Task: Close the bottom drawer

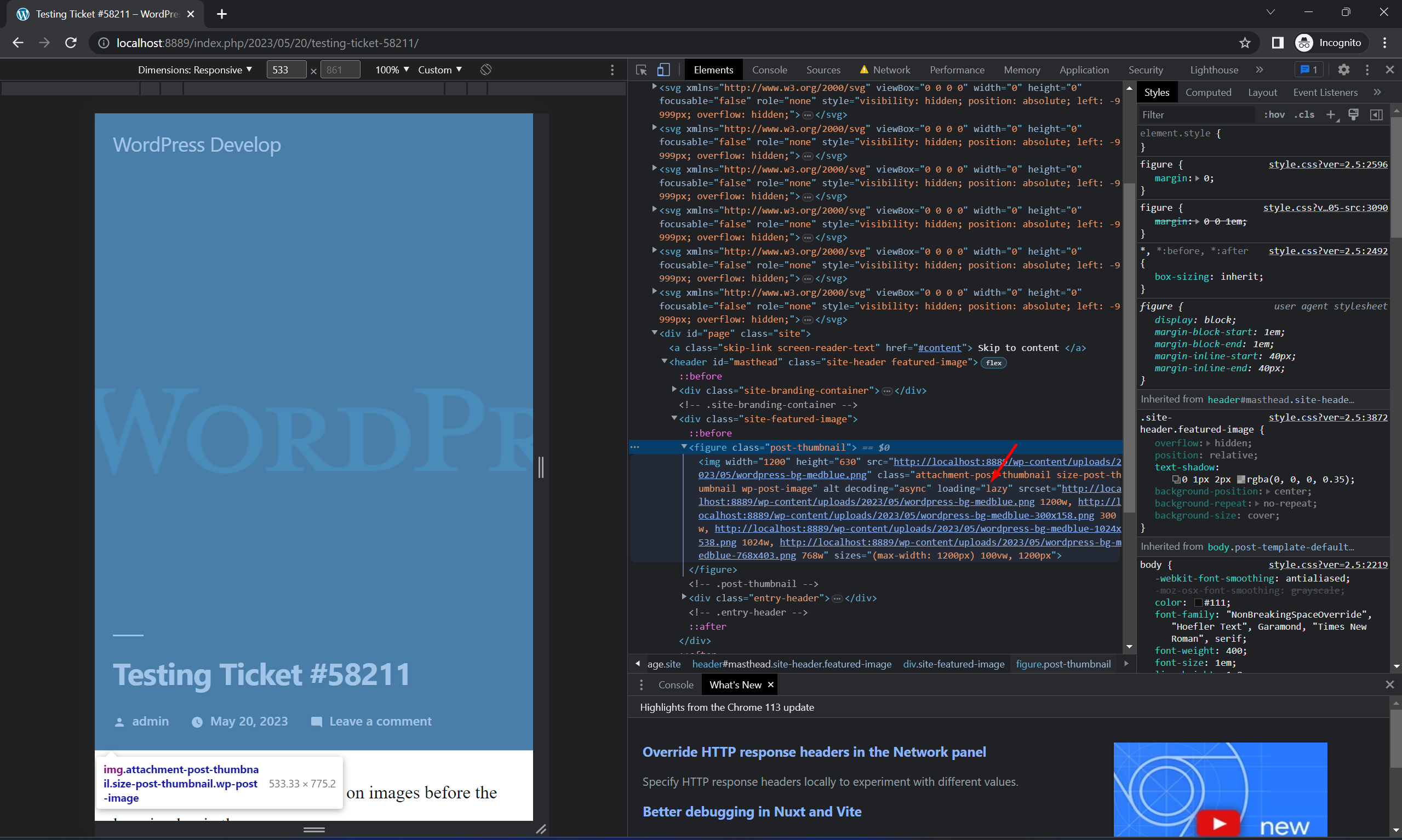Action: [1389, 685]
